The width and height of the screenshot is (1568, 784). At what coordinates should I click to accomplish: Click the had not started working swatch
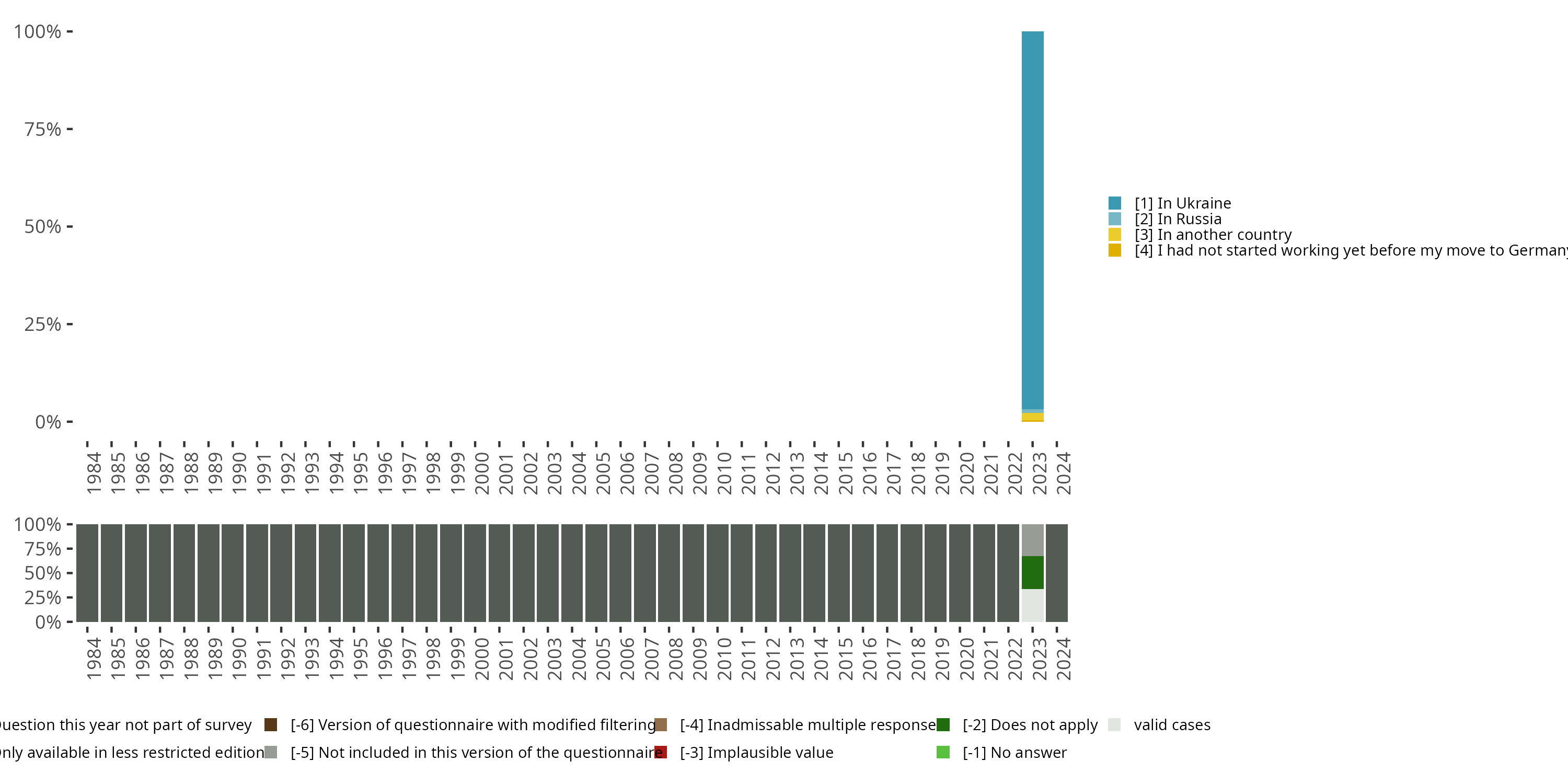pos(1114,250)
